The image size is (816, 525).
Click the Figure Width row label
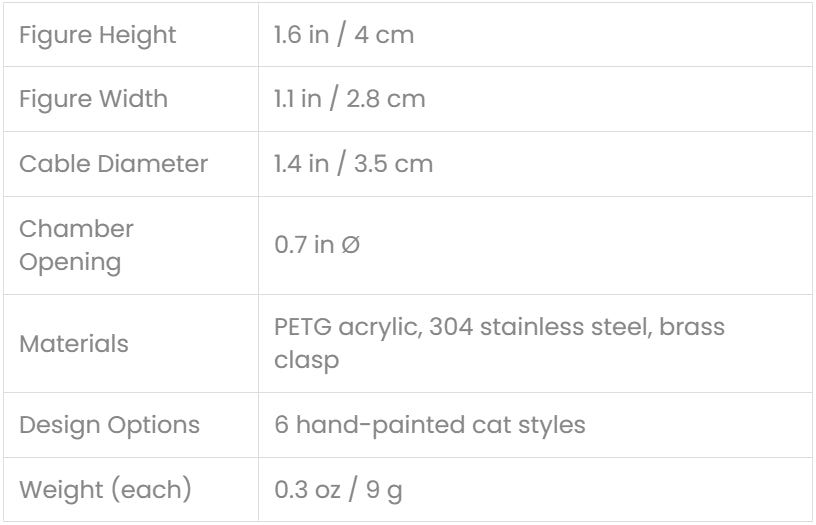tap(94, 99)
